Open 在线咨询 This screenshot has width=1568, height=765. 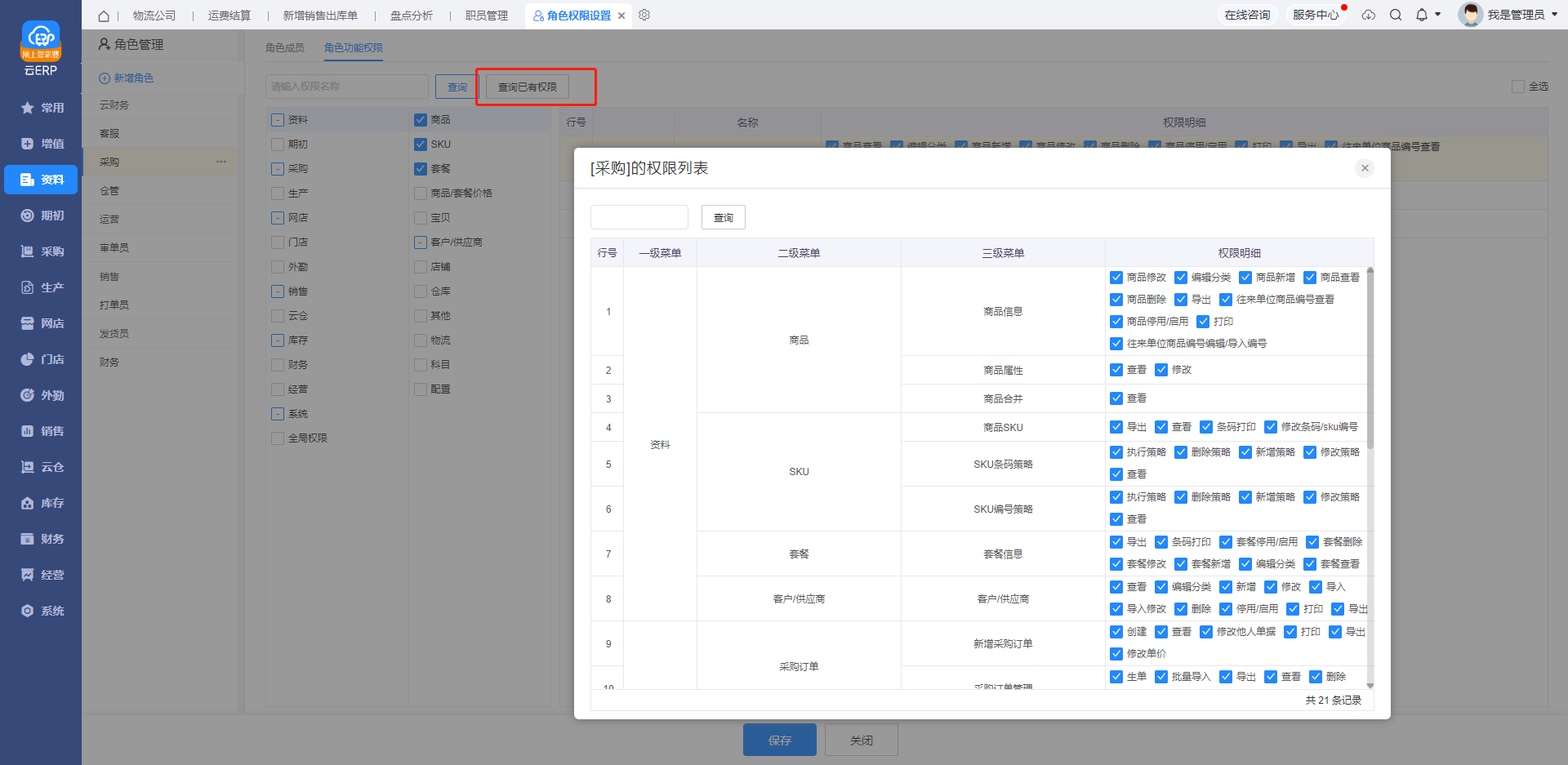click(1247, 15)
